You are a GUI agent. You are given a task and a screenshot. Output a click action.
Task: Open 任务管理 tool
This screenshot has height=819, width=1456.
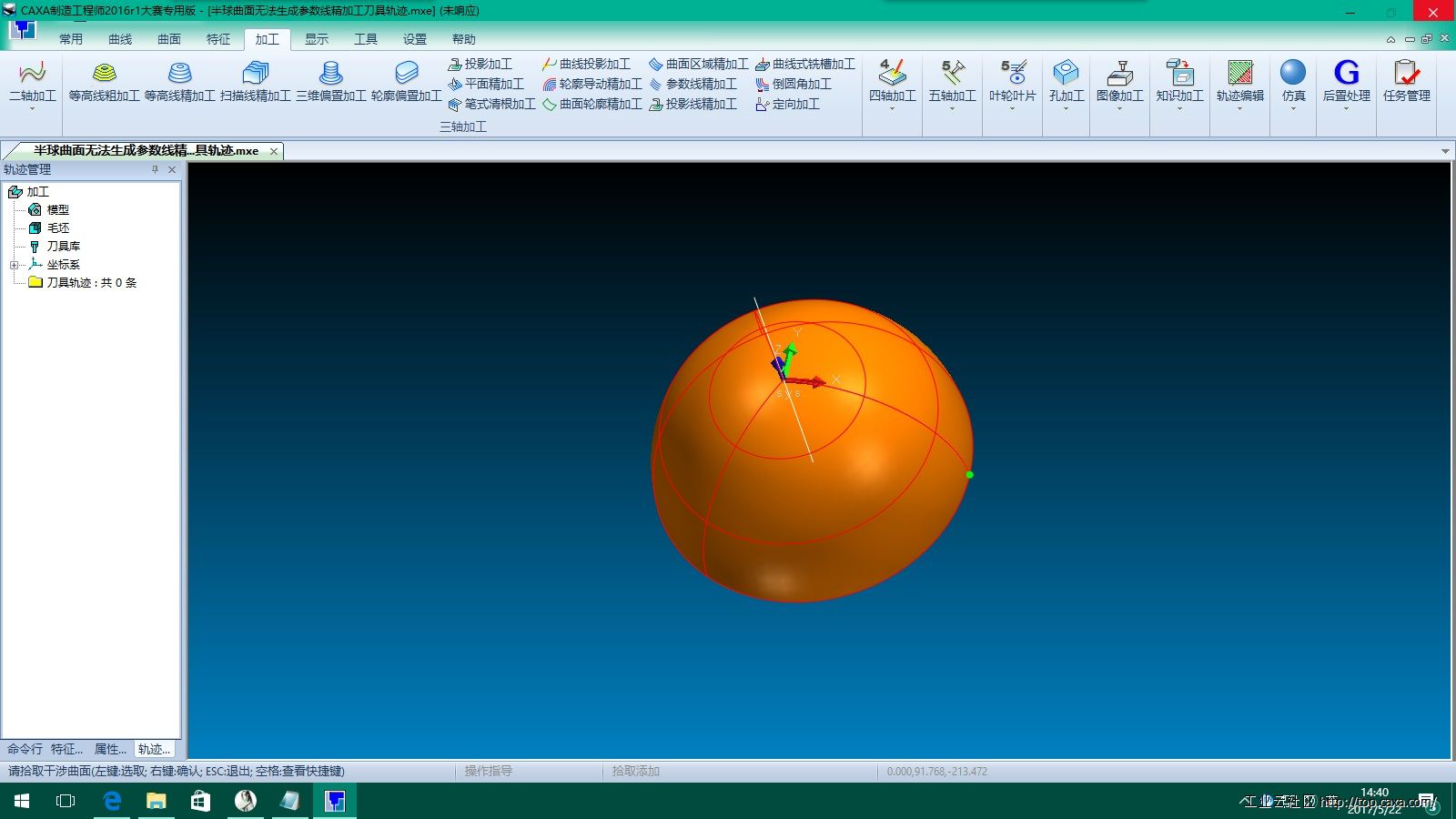[1406, 83]
